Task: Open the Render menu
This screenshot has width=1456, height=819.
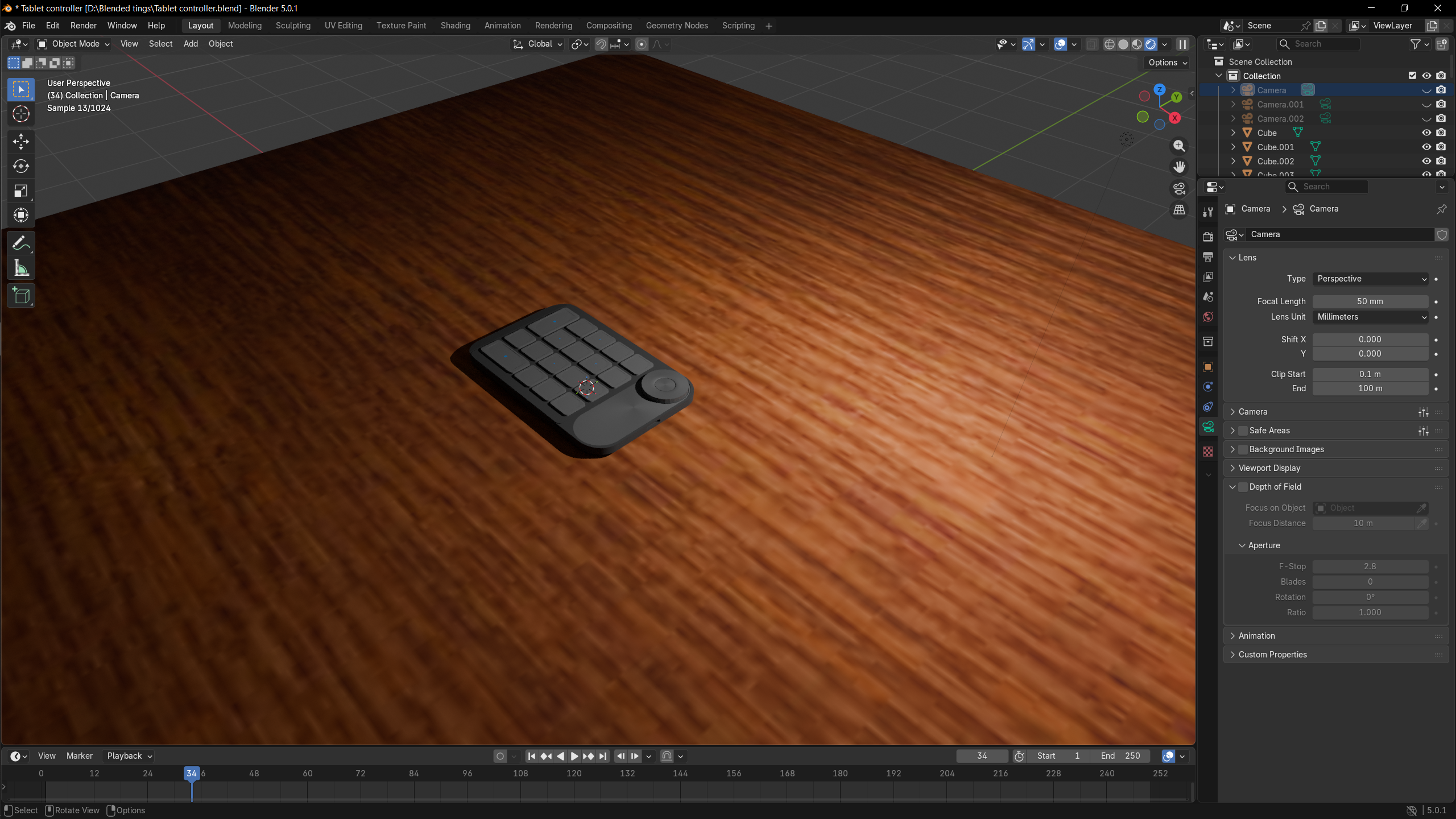Action: click(83, 26)
